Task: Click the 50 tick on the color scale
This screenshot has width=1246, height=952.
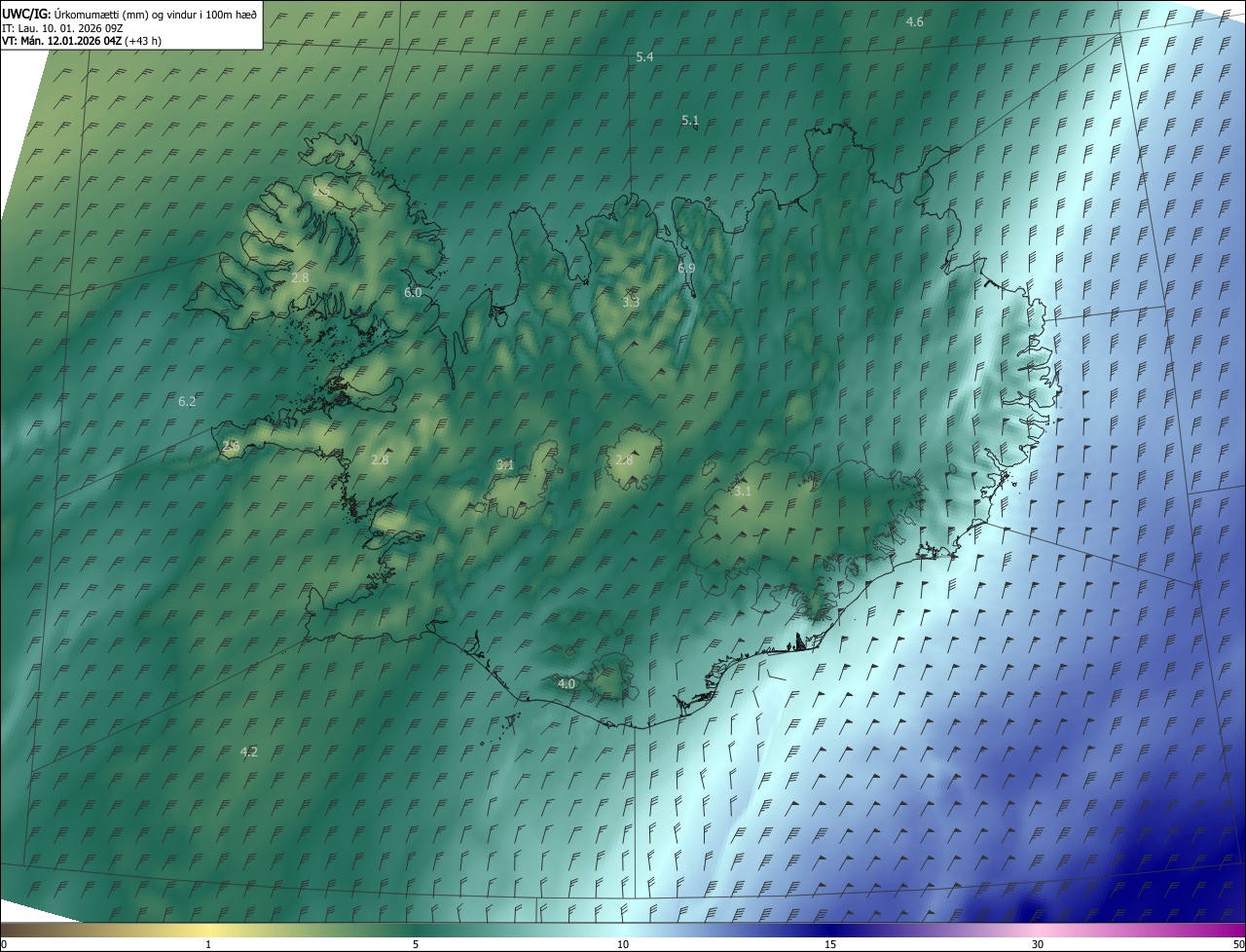Action: 1238,945
